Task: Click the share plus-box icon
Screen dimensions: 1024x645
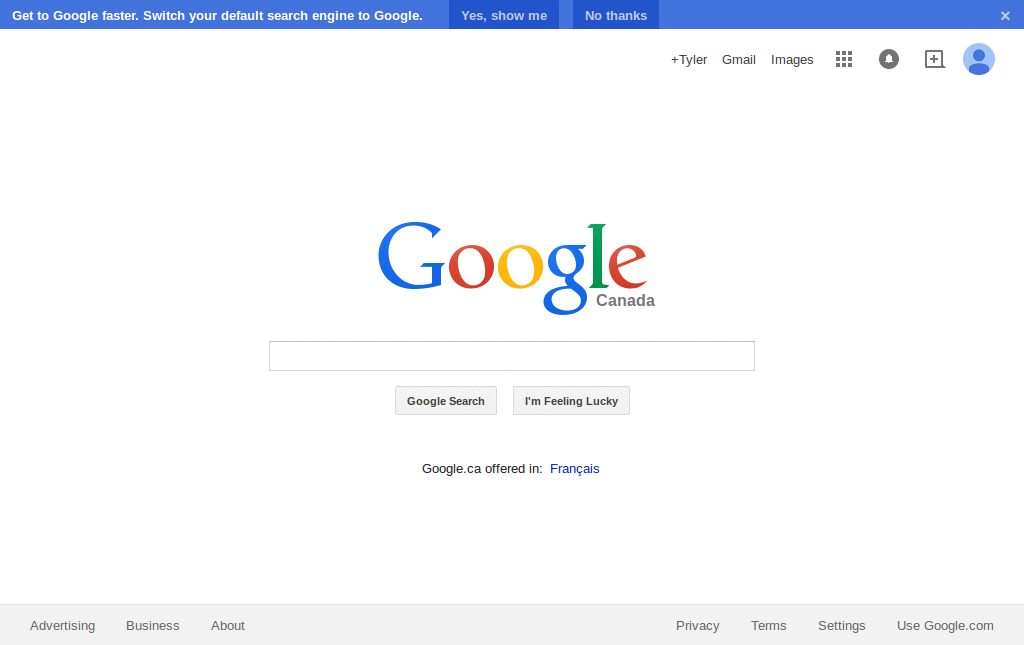Action: 935,59
